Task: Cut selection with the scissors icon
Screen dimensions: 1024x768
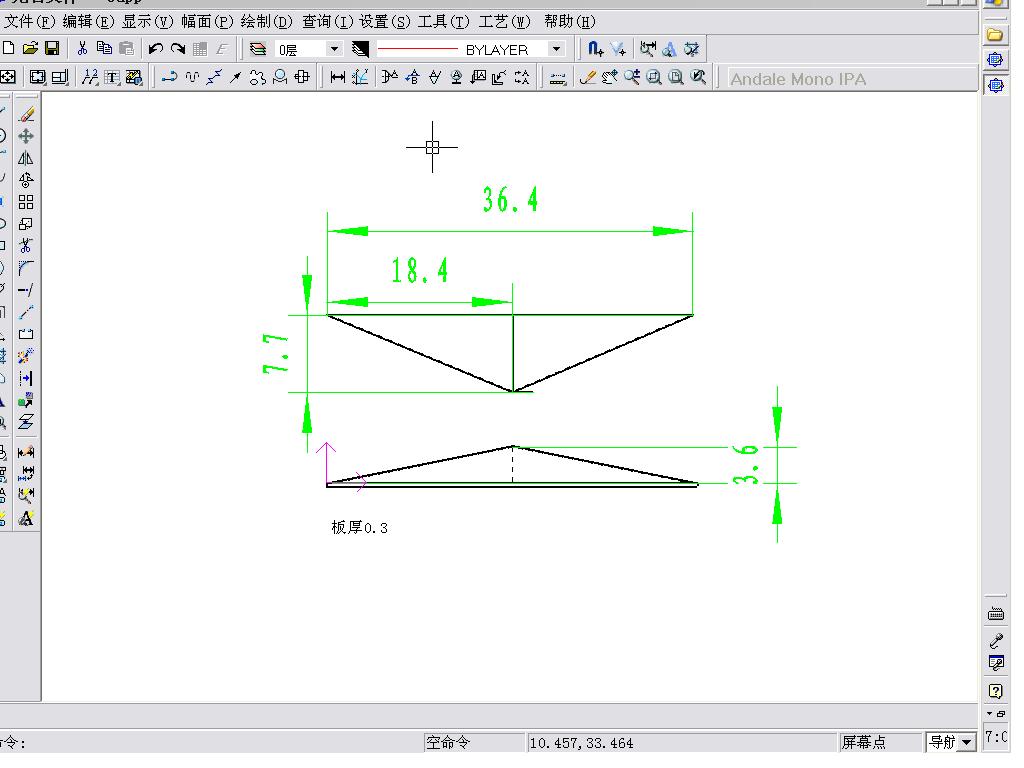Action: pos(82,48)
